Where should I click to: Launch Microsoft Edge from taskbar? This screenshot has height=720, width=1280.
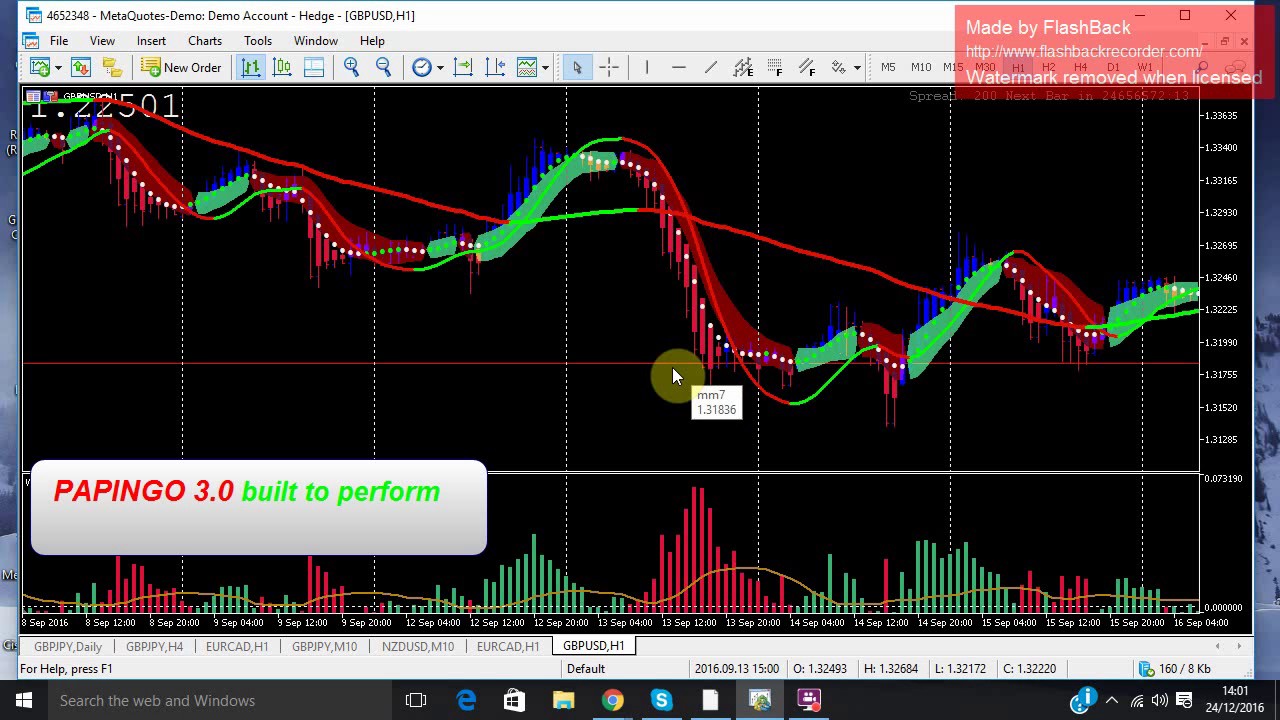(x=466, y=701)
